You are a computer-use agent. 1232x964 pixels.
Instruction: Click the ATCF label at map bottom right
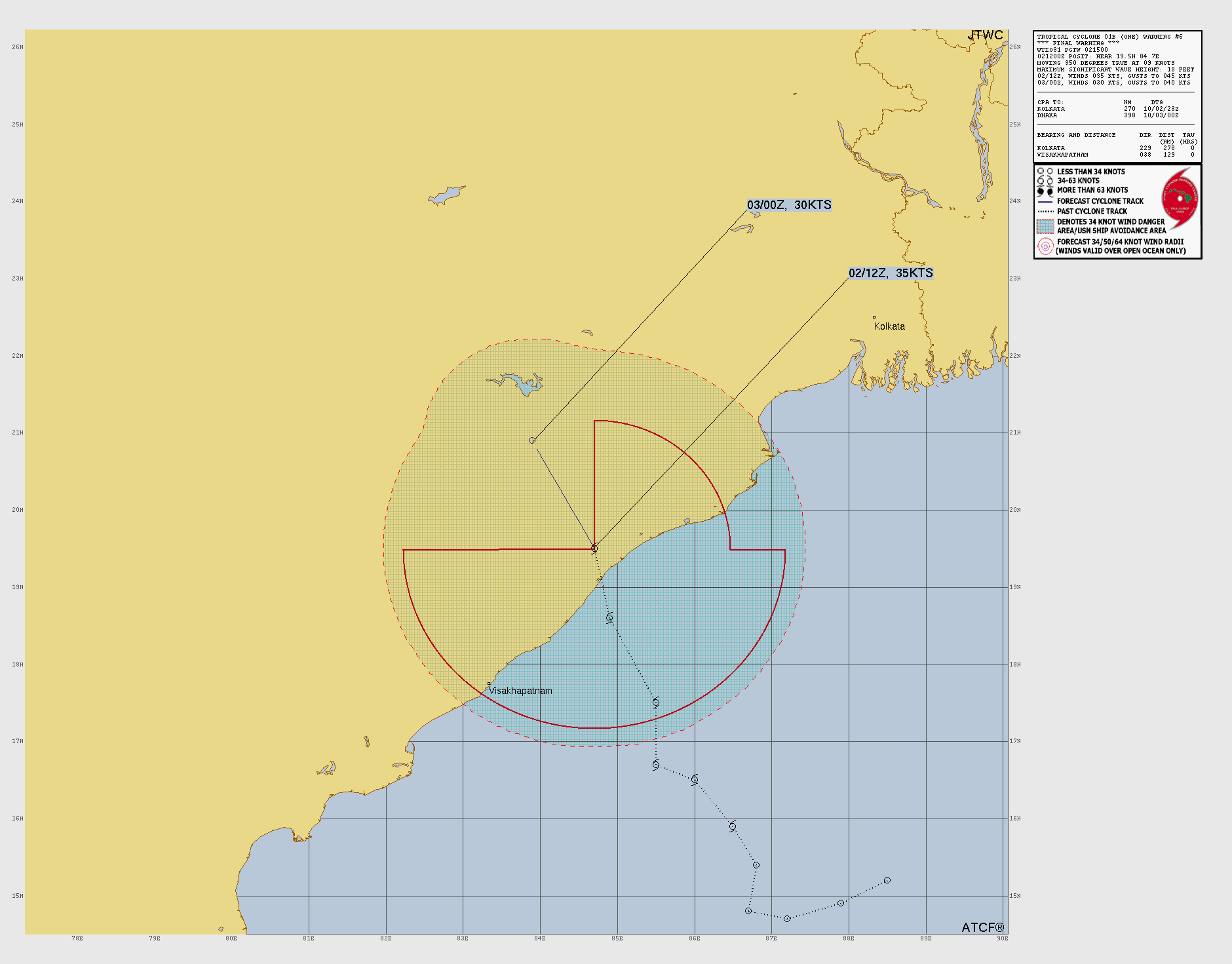[982, 927]
